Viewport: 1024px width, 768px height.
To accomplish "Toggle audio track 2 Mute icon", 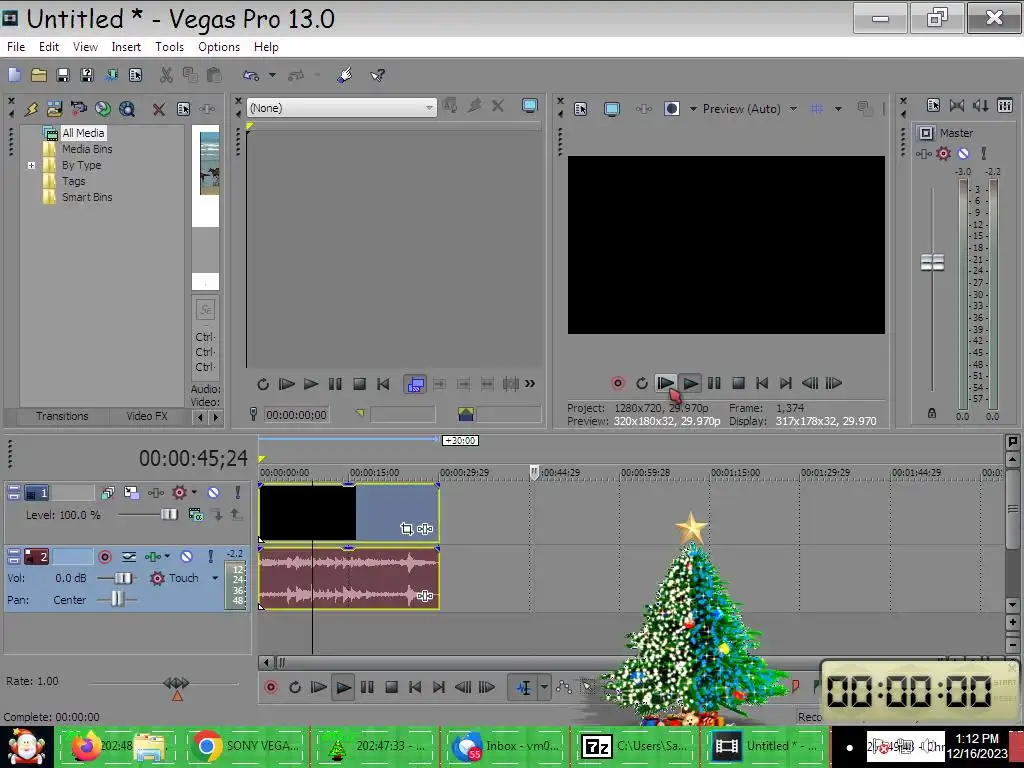I will [187, 556].
